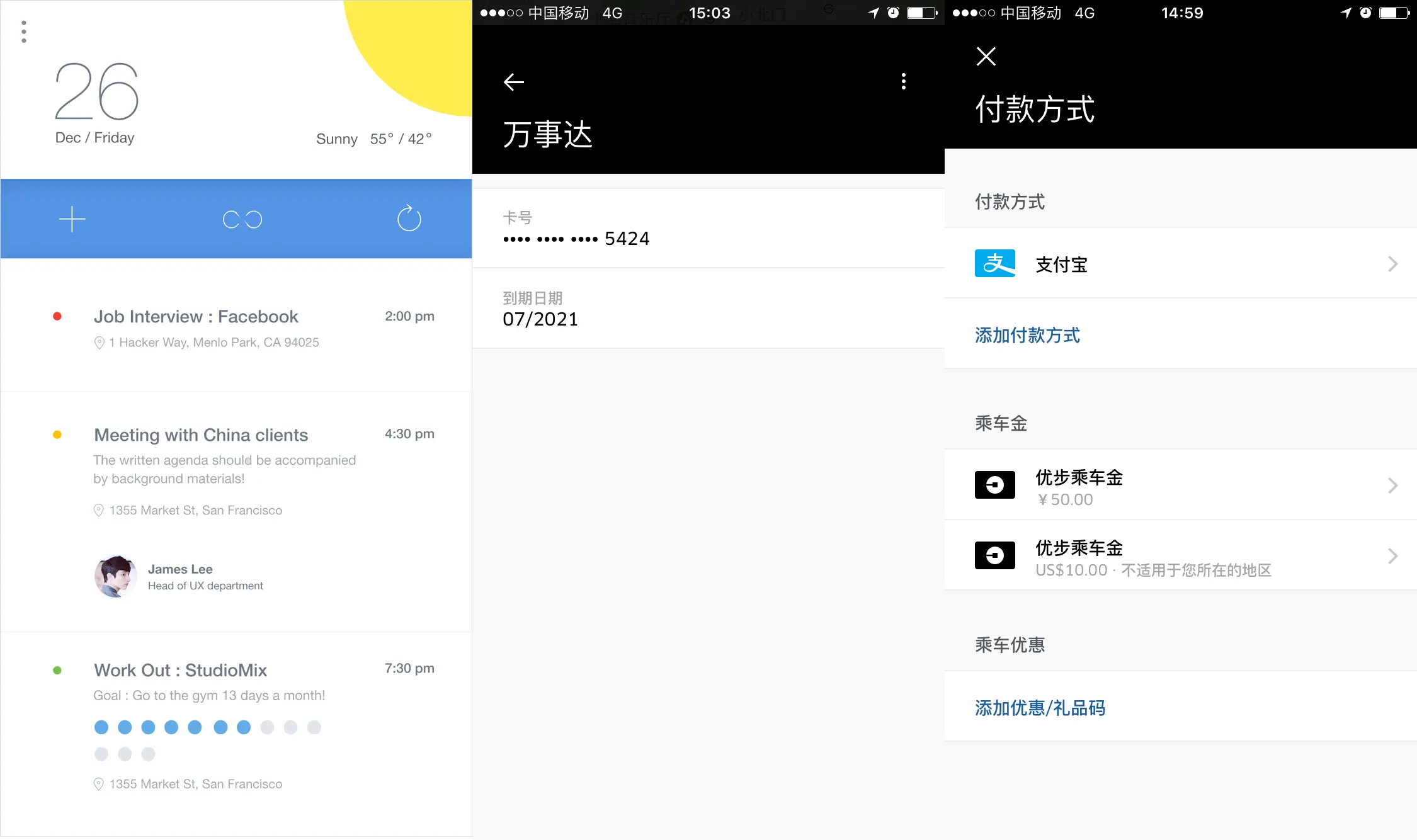This screenshot has width=1417, height=840.
Task: Expand the 支付宝 row chevron
Action: click(x=1392, y=264)
